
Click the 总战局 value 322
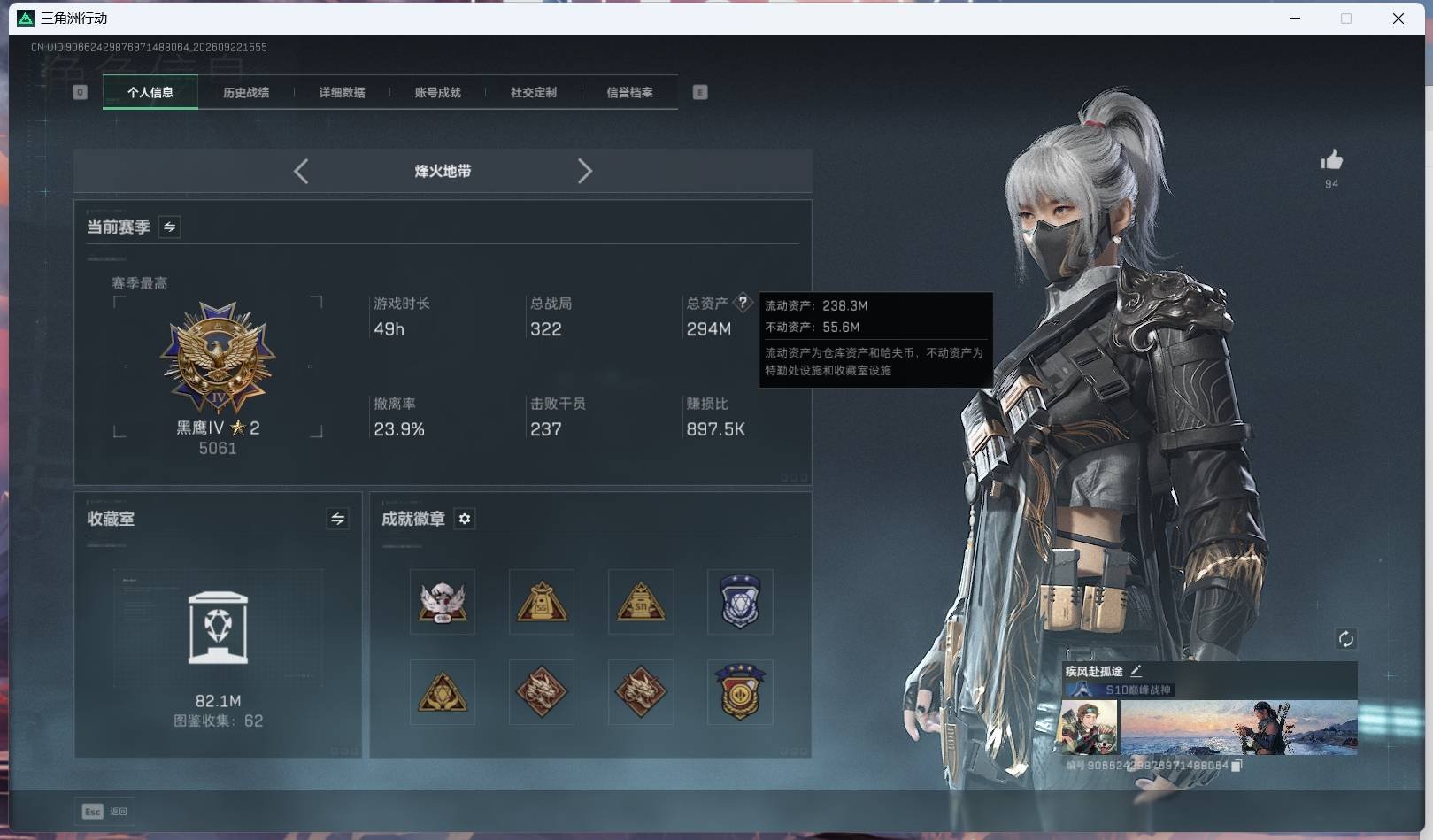(x=546, y=329)
